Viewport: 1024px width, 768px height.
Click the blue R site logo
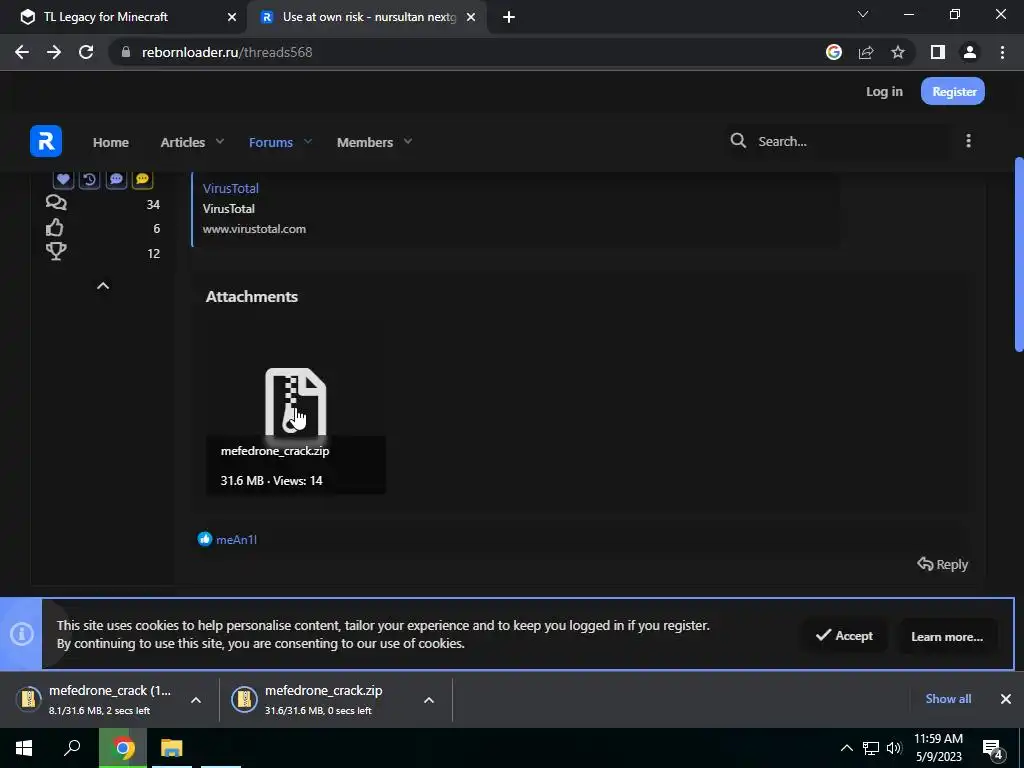[46, 141]
